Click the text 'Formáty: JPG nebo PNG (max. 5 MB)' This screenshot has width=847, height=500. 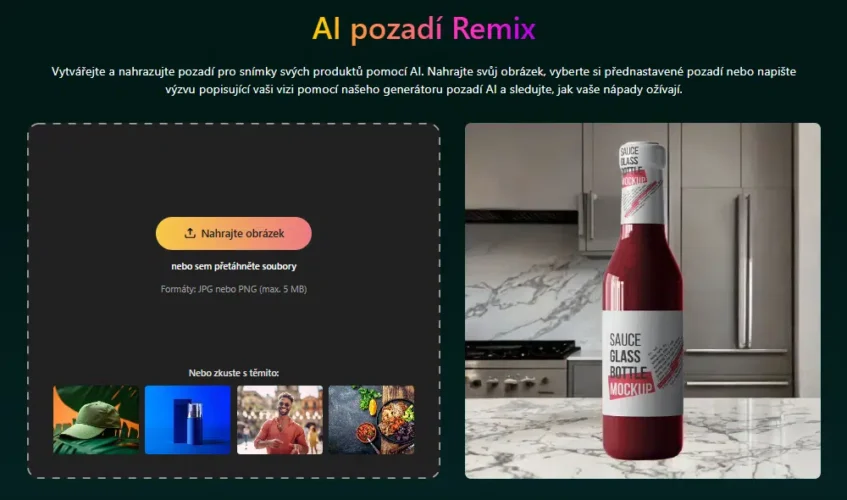click(x=234, y=289)
